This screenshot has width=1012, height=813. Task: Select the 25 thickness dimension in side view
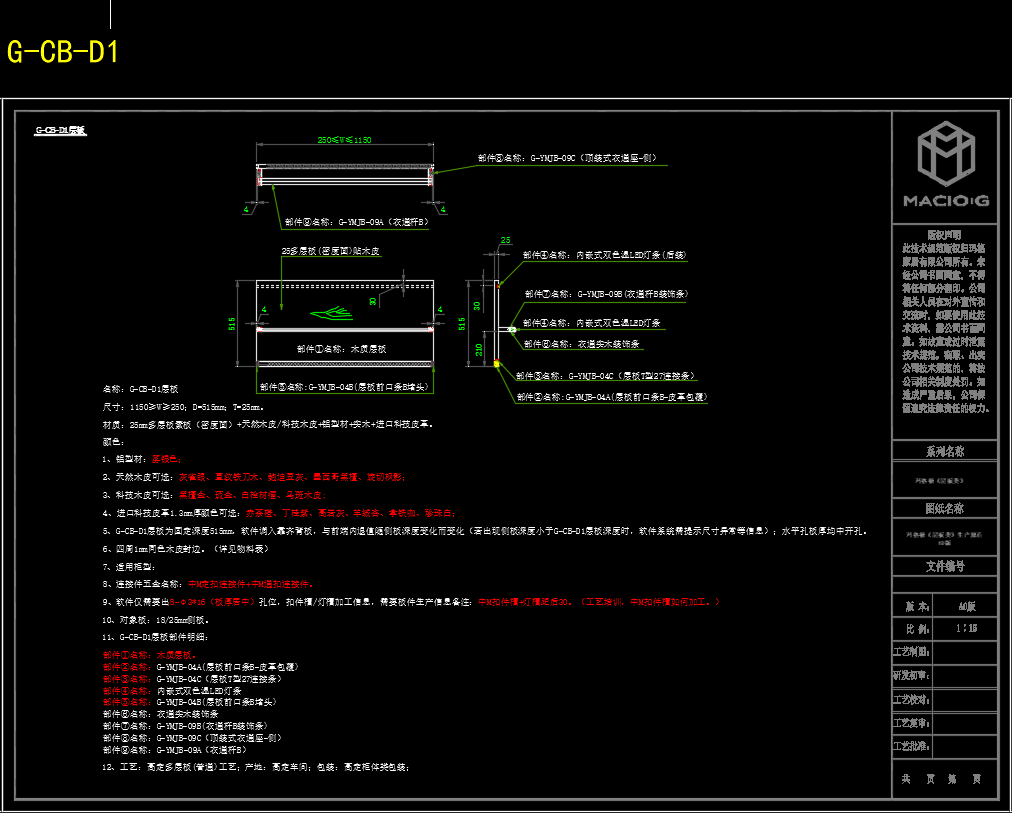pos(505,240)
